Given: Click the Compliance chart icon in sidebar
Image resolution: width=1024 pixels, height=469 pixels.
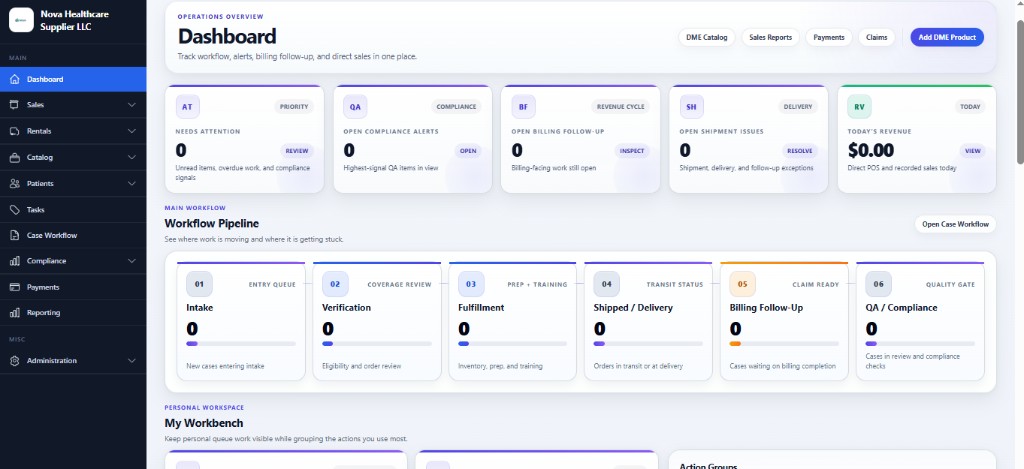Looking at the screenshot, I should coord(15,261).
